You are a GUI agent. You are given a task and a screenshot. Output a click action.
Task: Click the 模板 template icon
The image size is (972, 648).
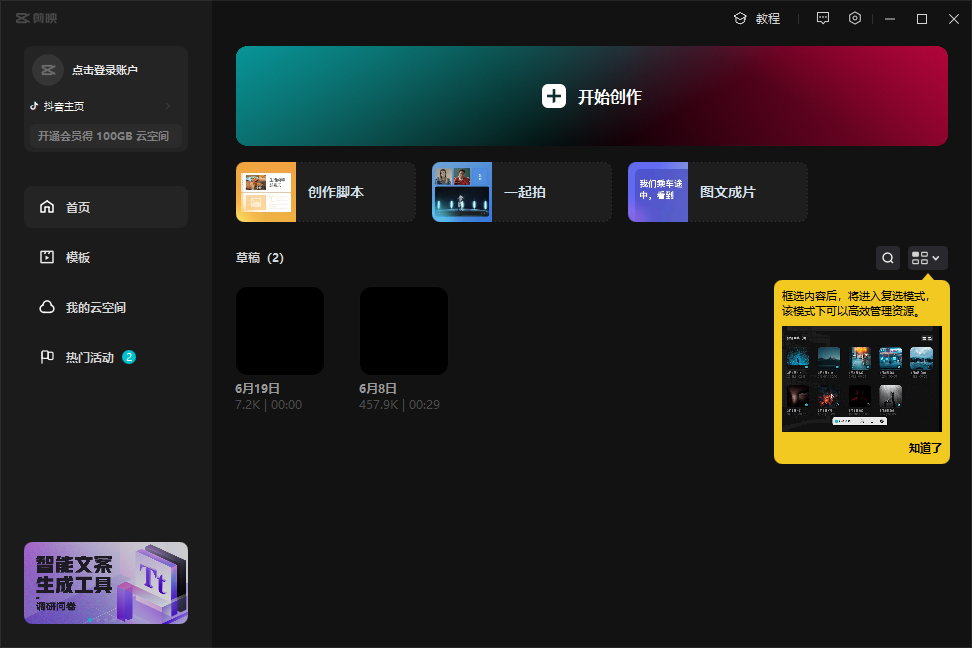tap(47, 257)
